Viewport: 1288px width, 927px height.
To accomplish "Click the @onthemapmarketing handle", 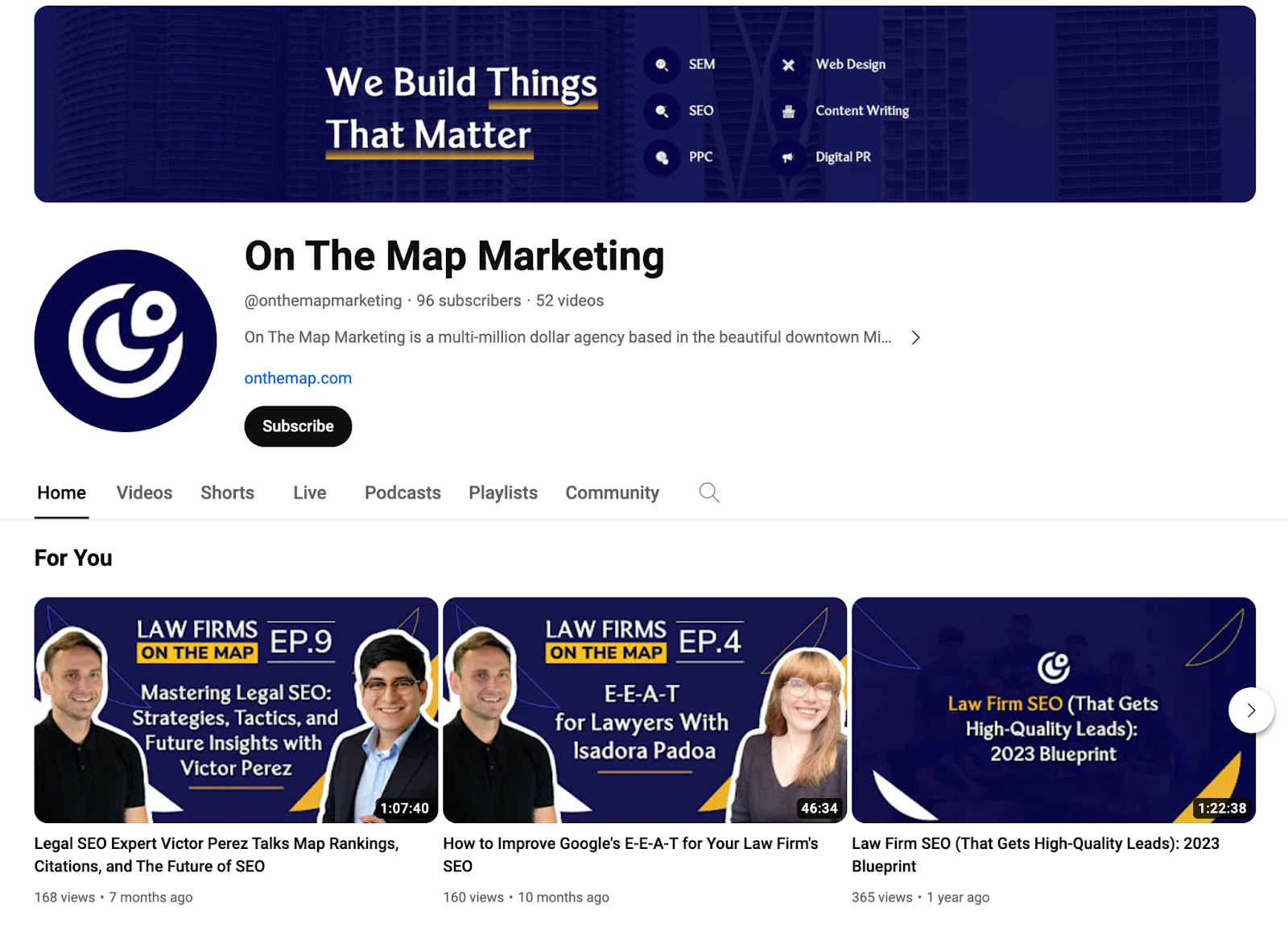I will [323, 300].
